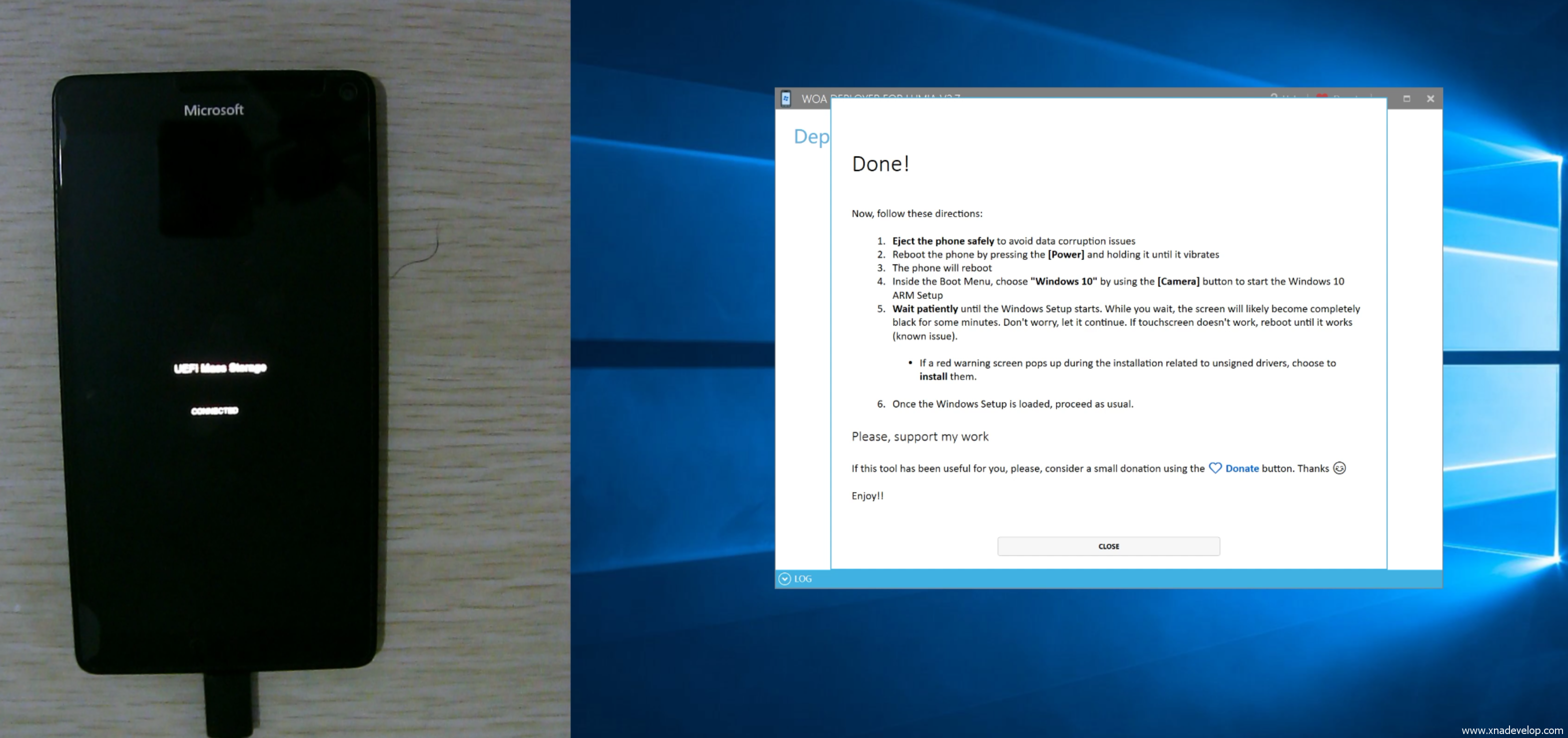1568x738 pixels.
Task: Close the WOA Deployer window with X
Action: click(1430, 98)
